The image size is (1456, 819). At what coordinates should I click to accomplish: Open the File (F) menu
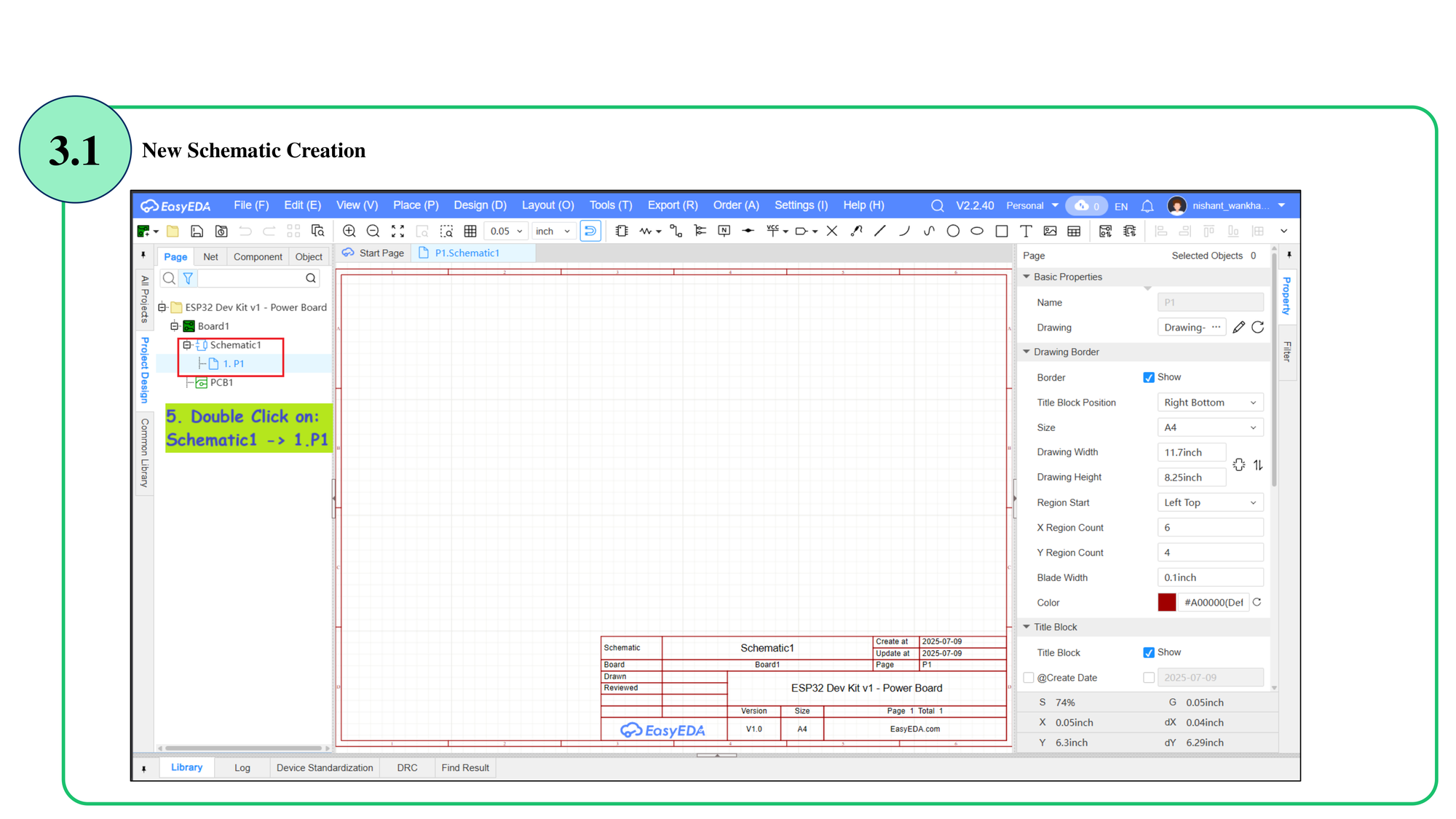[x=251, y=205]
